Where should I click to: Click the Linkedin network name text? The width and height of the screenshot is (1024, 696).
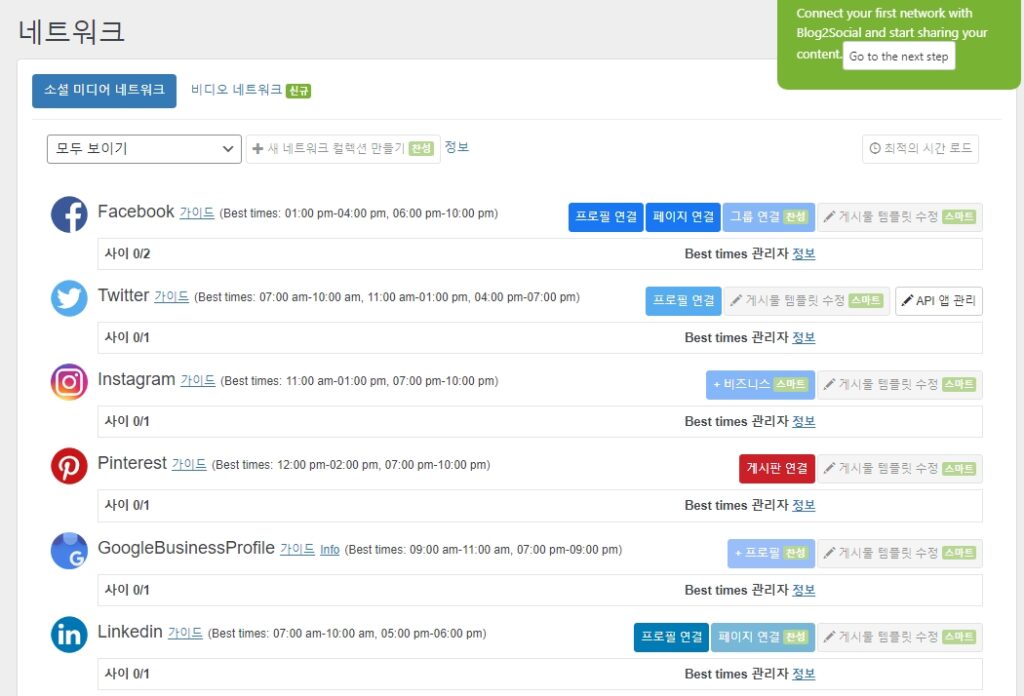130,631
